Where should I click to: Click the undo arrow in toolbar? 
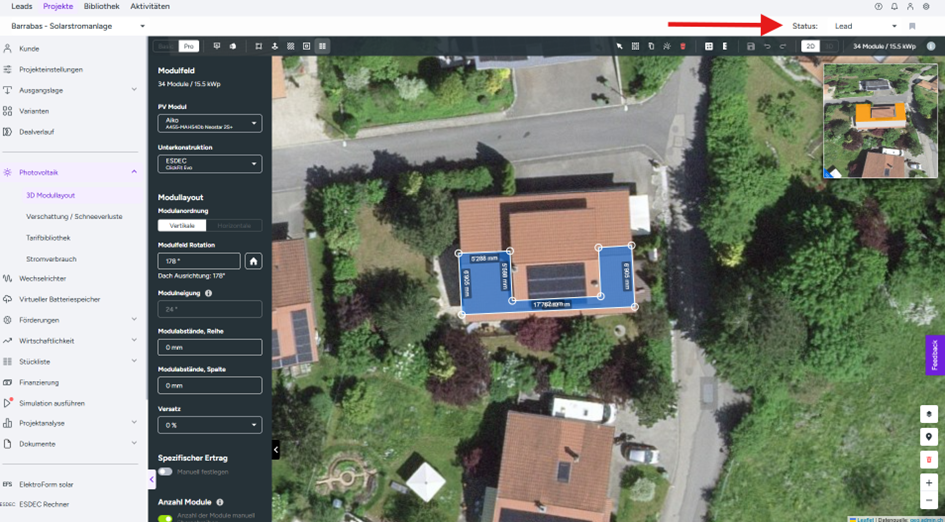767,46
